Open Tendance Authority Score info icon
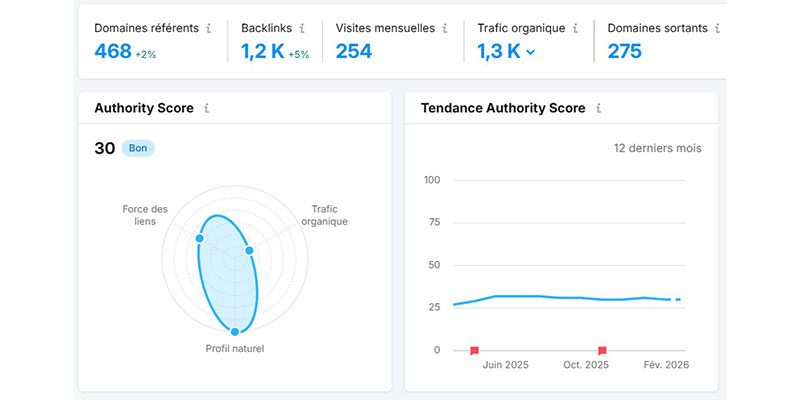The width and height of the screenshot is (800, 400). 598,108
